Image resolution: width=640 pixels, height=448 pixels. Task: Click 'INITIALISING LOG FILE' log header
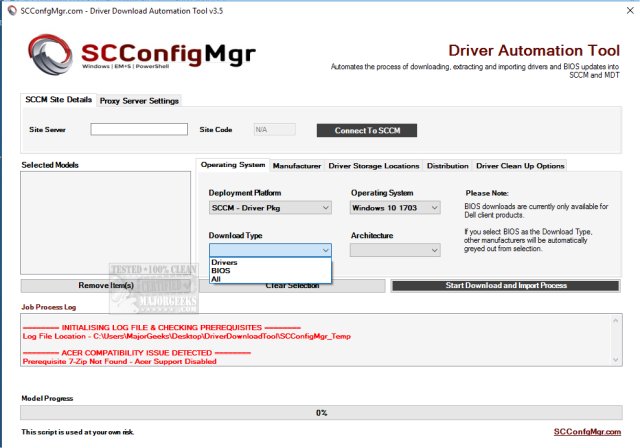coord(162,328)
